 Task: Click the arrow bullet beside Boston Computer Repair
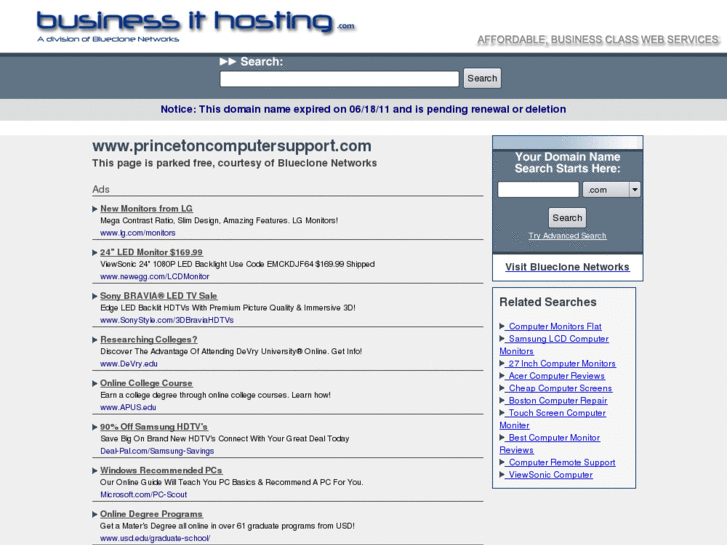502,400
